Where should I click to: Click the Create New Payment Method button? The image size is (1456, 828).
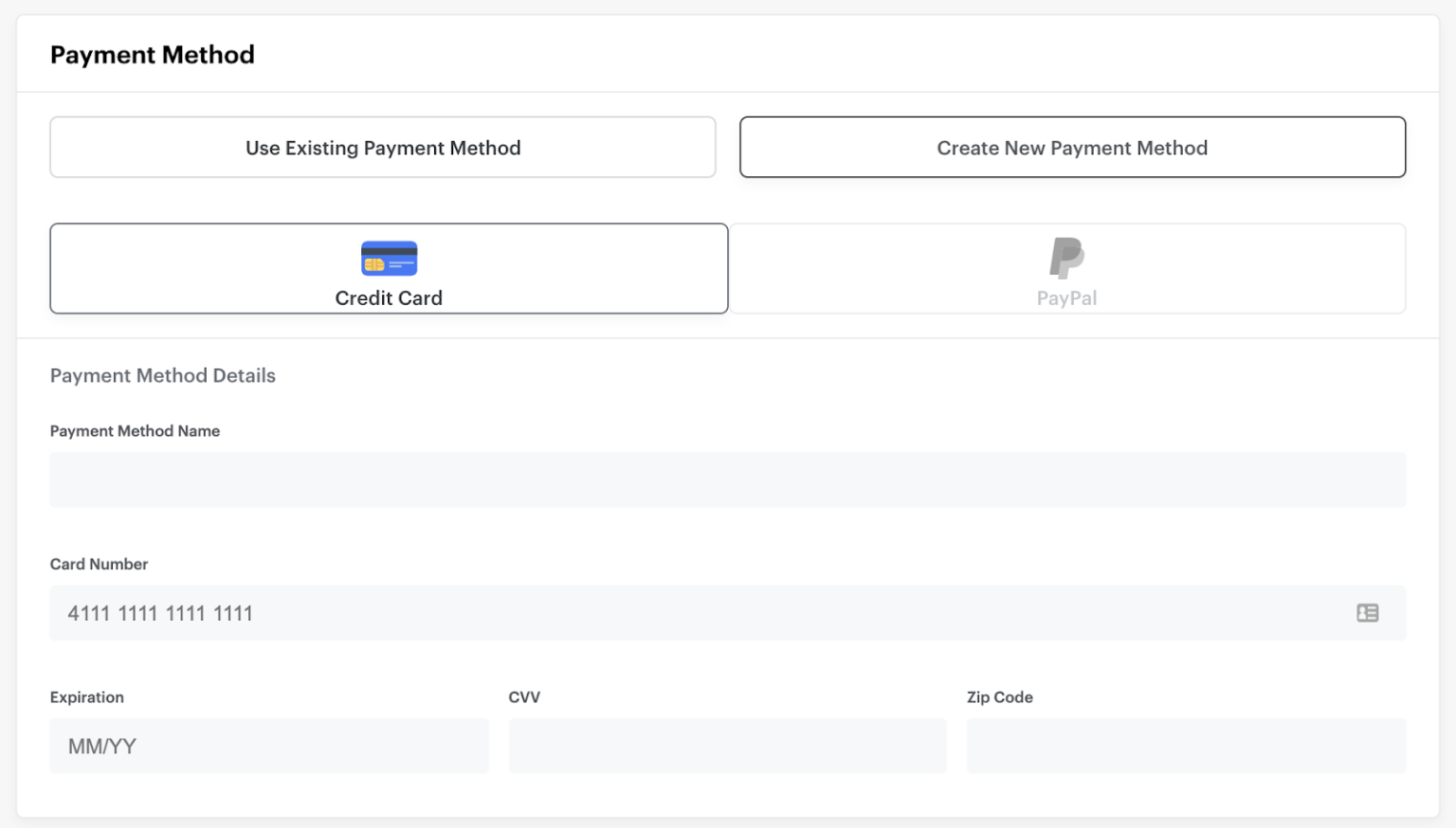pyautogui.click(x=1072, y=147)
